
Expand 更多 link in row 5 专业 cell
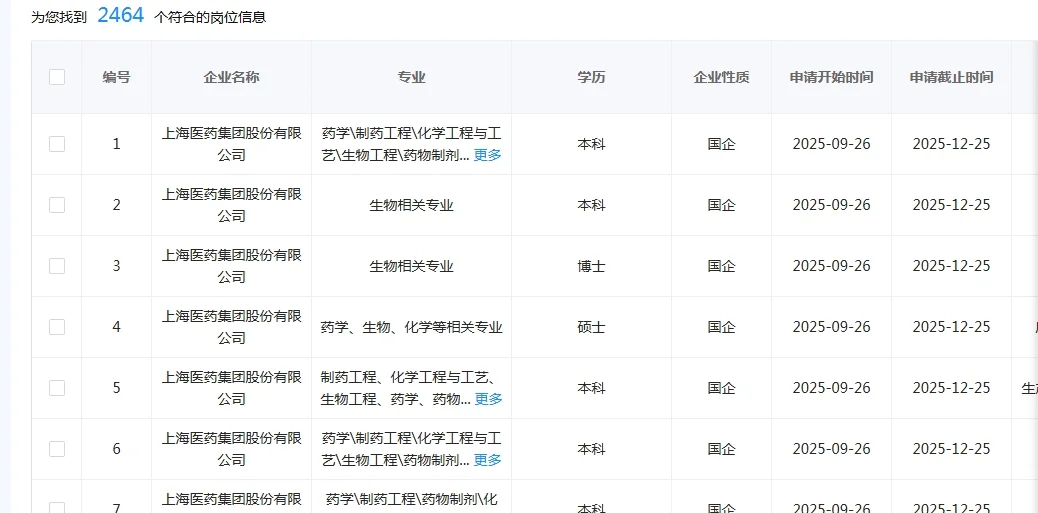[489, 399]
